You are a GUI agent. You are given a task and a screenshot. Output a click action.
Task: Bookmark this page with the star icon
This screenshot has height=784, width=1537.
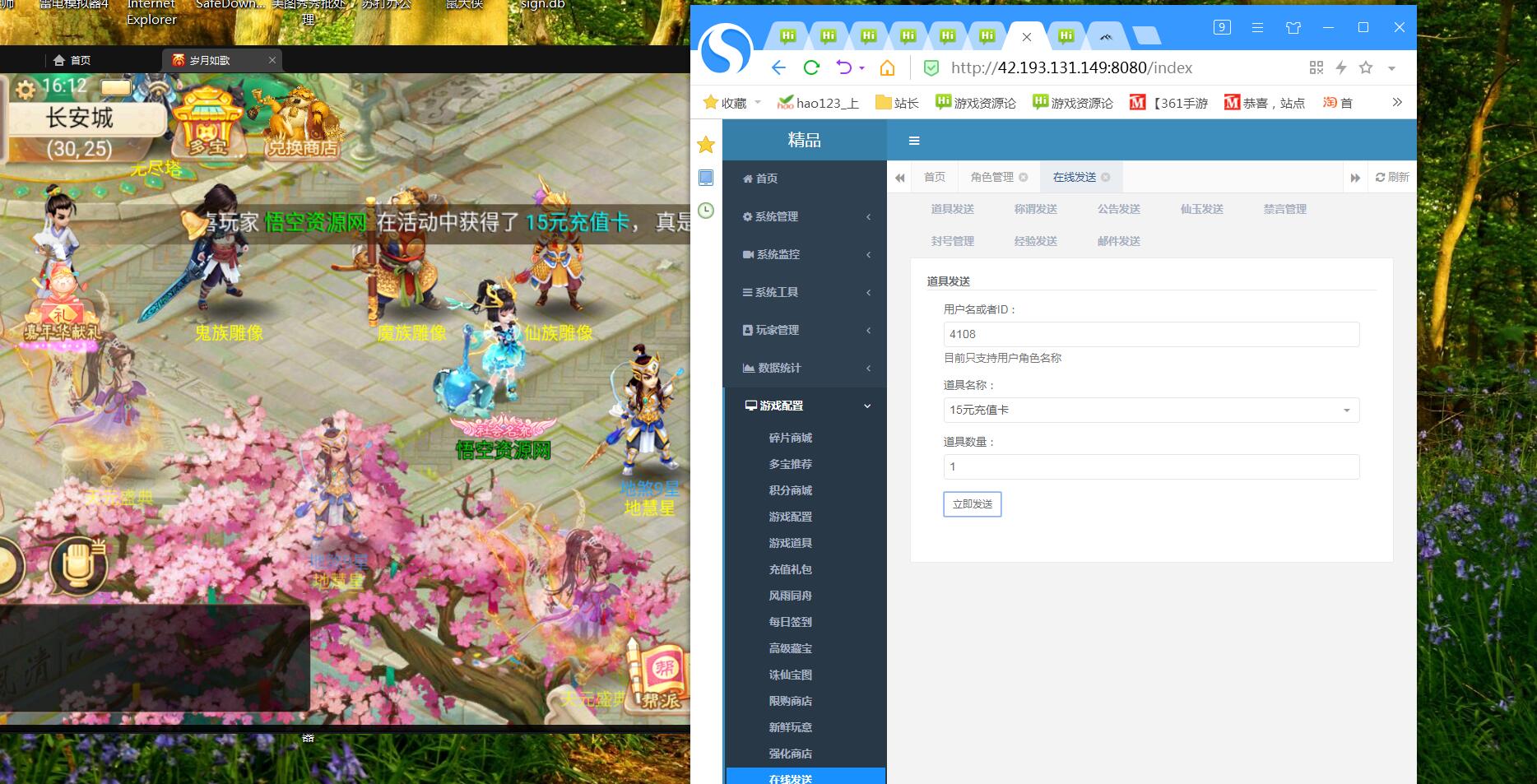pyautogui.click(x=1366, y=67)
